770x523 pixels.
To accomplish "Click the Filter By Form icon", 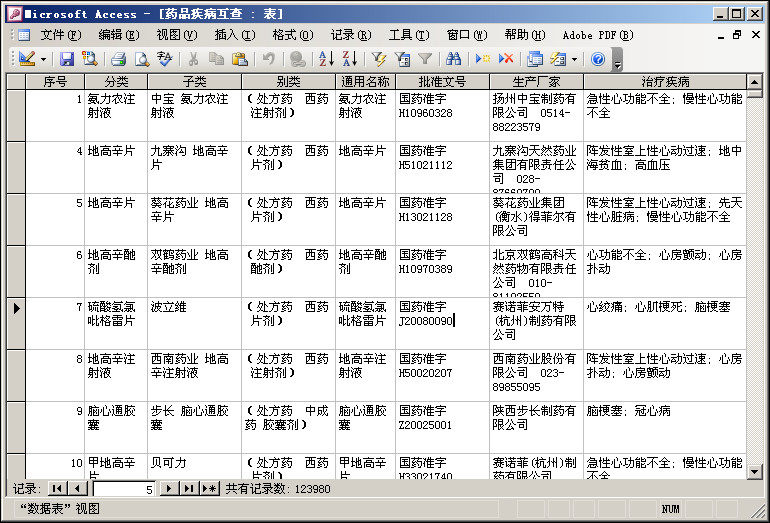I will pos(402,59).
